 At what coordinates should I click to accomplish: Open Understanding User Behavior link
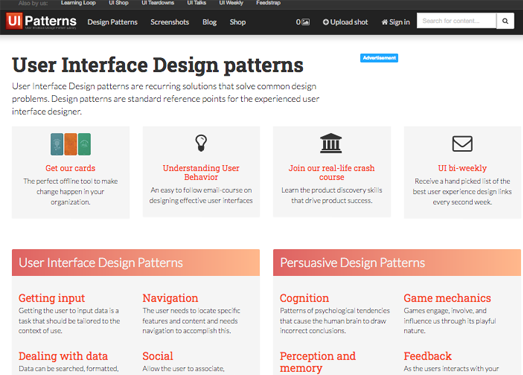[x=201, y=172]
